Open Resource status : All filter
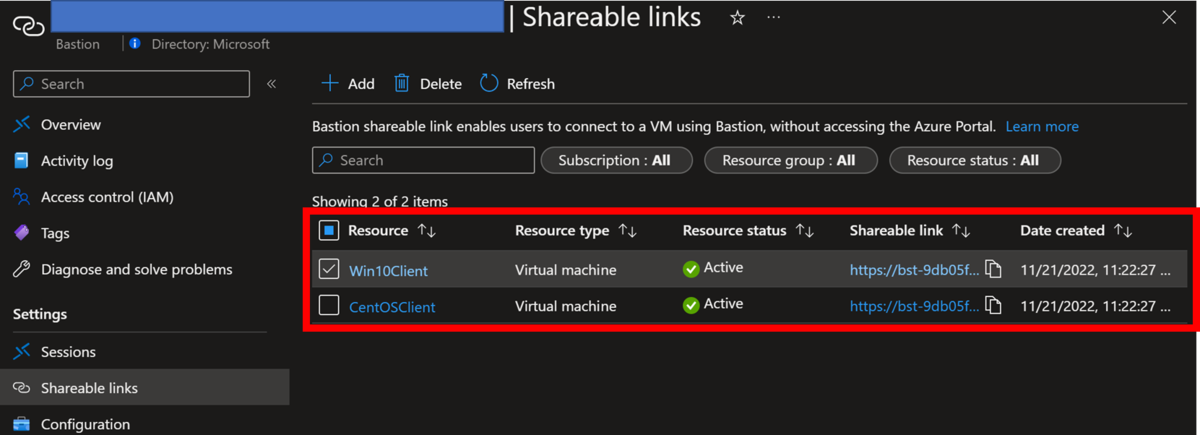This screenshot has height=435, width=1200. (974, 160)
